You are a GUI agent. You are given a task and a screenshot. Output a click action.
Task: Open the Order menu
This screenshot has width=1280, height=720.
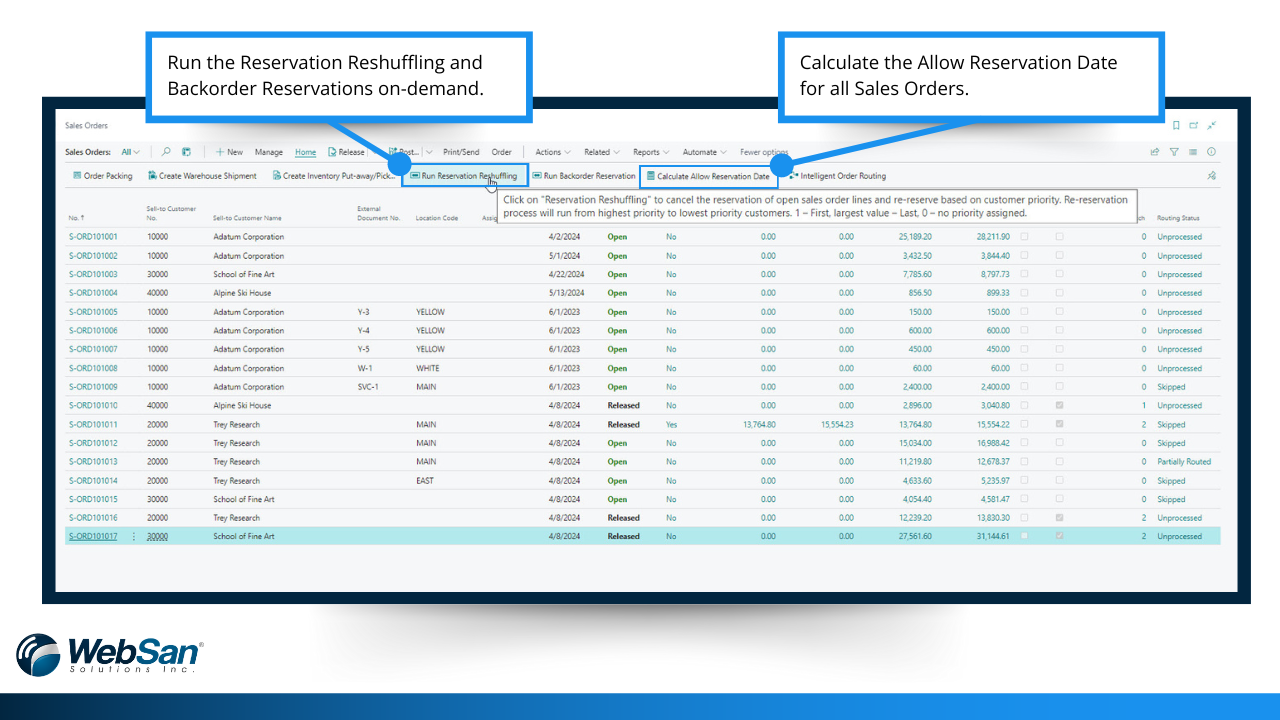coord(501,152)
